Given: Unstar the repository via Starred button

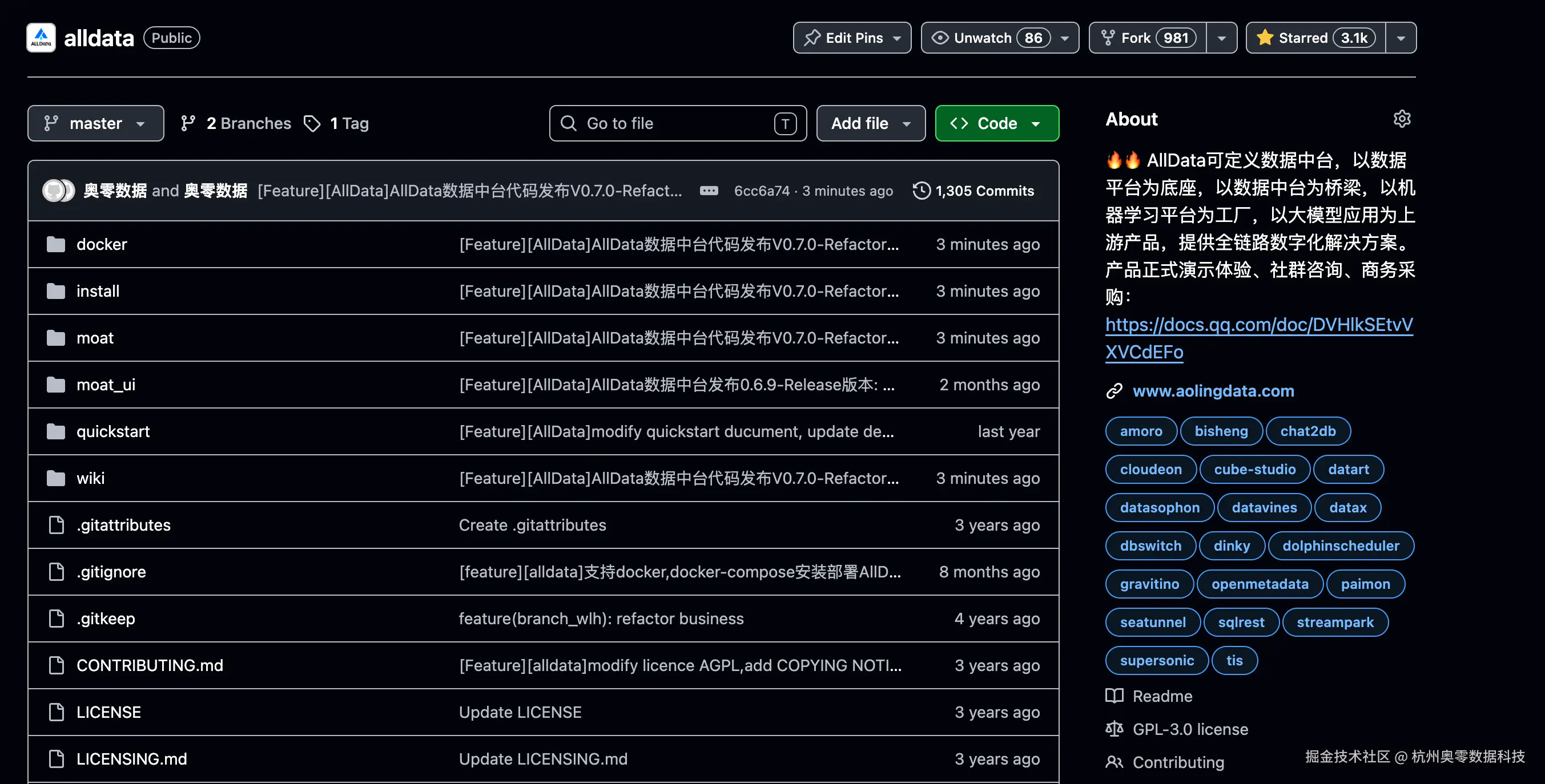Looking at the screenshot, I should pyautogui.click(x=1316, y=38).
